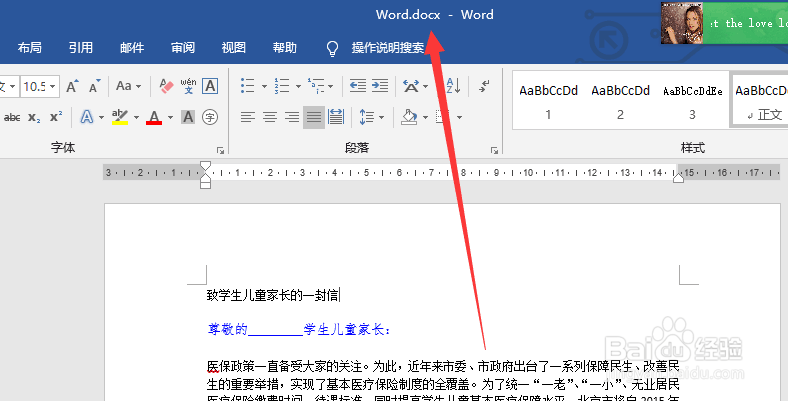Switch to the 邮件 tab

point(132,48)
